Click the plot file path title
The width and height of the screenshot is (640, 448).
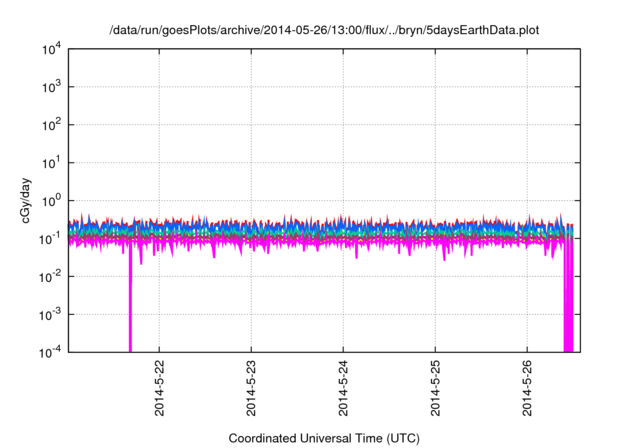point(324,31)
